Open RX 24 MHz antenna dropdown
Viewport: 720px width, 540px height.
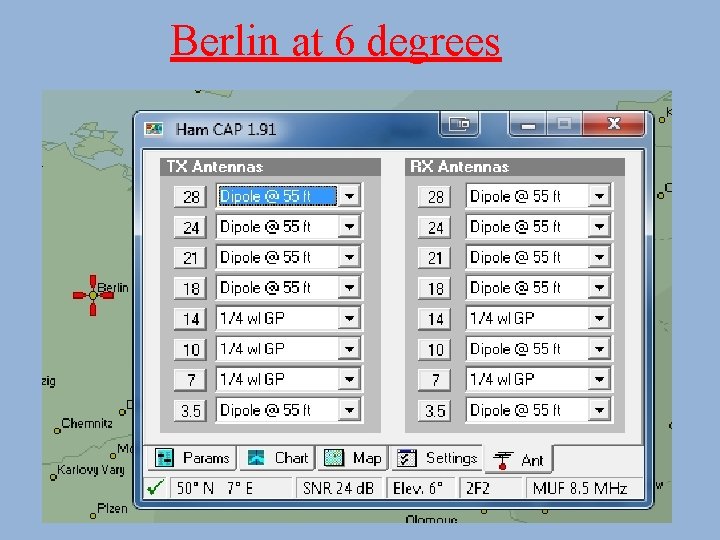coord(599,227)
